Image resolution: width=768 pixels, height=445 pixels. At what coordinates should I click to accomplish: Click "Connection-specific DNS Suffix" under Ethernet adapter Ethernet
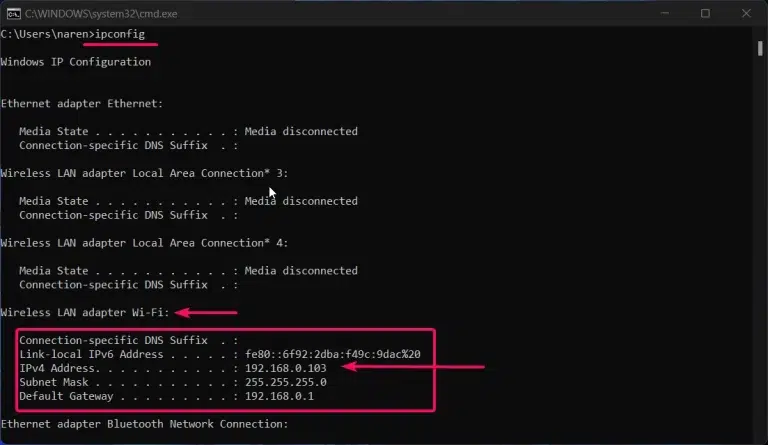[114, 145]
